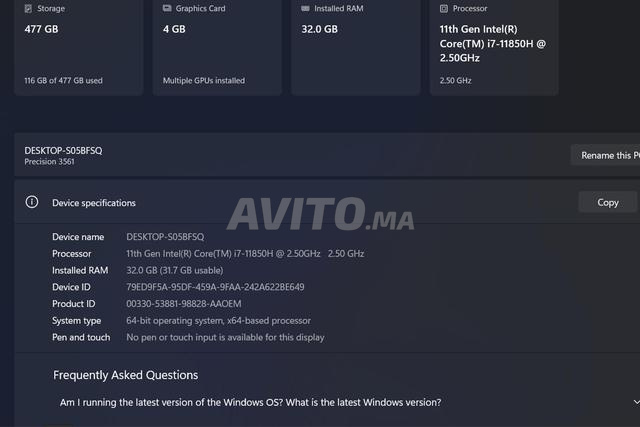This screenshot has height=427, width=640.
Task: Click the chevron beside the Windows OS question
Action: (x=636, y=402)
